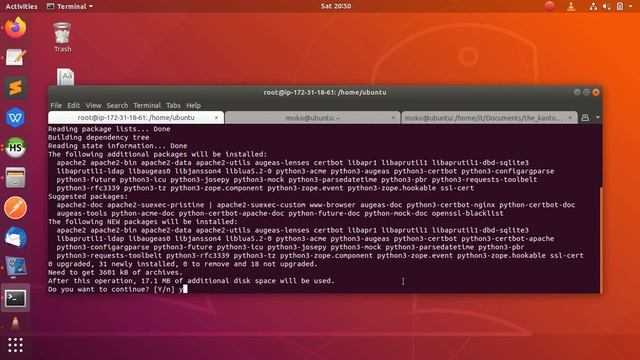Open the Search menu
This screenshot has width=640, height=360.
tap(117, 105)
